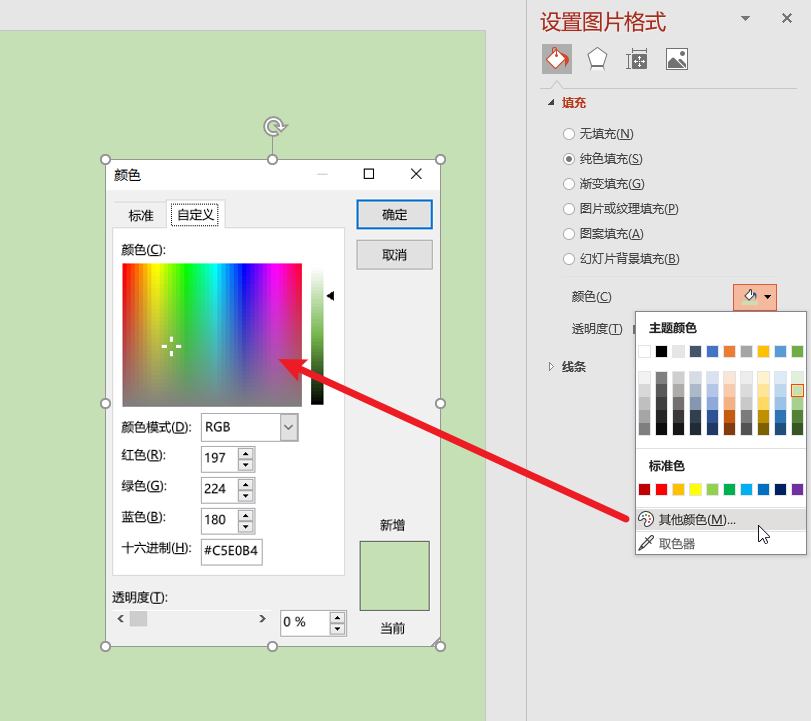Pick the white theme color swatch
The height and width of the screenshot is (721, 811).
point(644,352)
